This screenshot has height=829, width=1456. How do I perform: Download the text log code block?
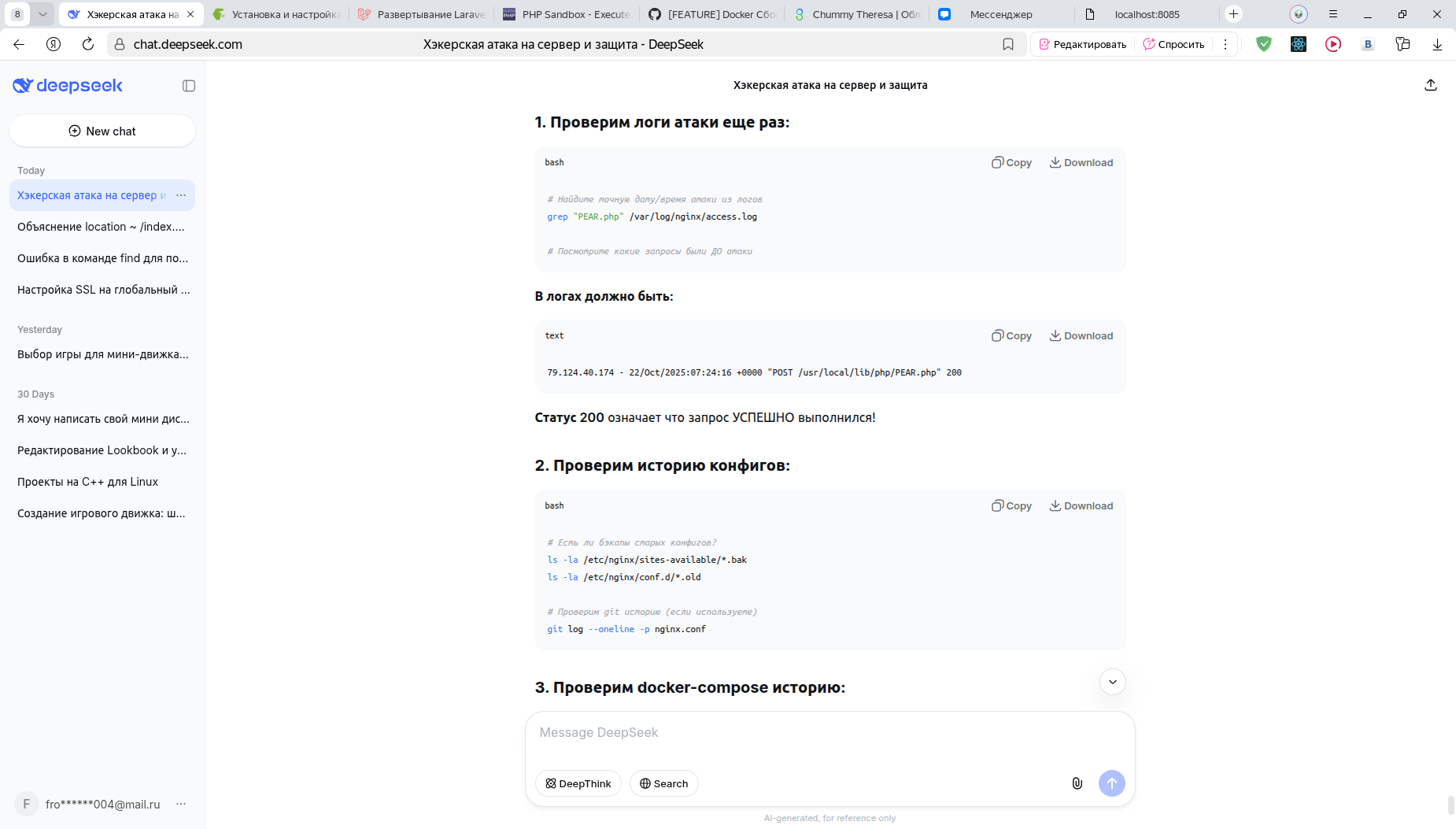point(1081,336)
